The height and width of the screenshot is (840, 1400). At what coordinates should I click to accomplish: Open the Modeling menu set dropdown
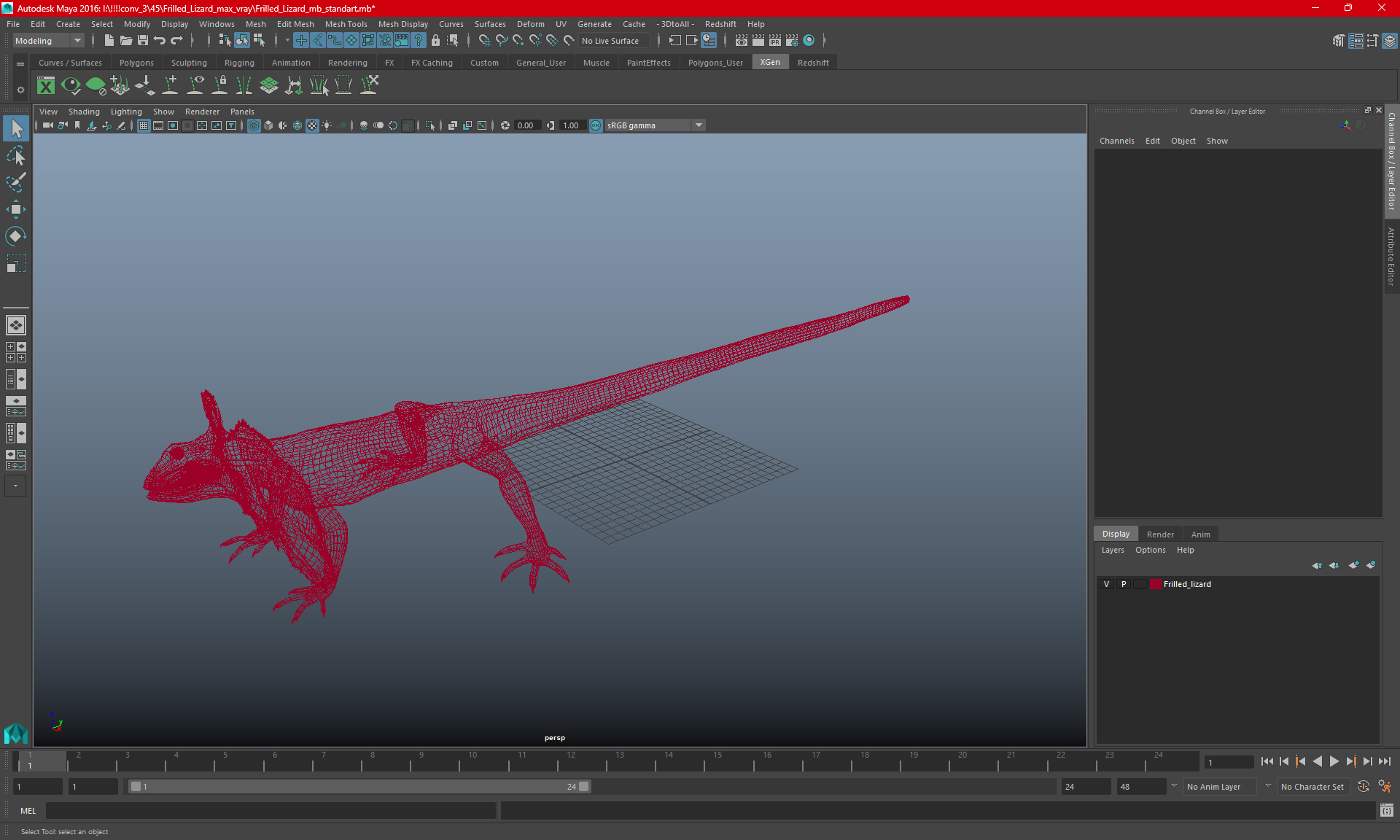(x=49, y=41)
